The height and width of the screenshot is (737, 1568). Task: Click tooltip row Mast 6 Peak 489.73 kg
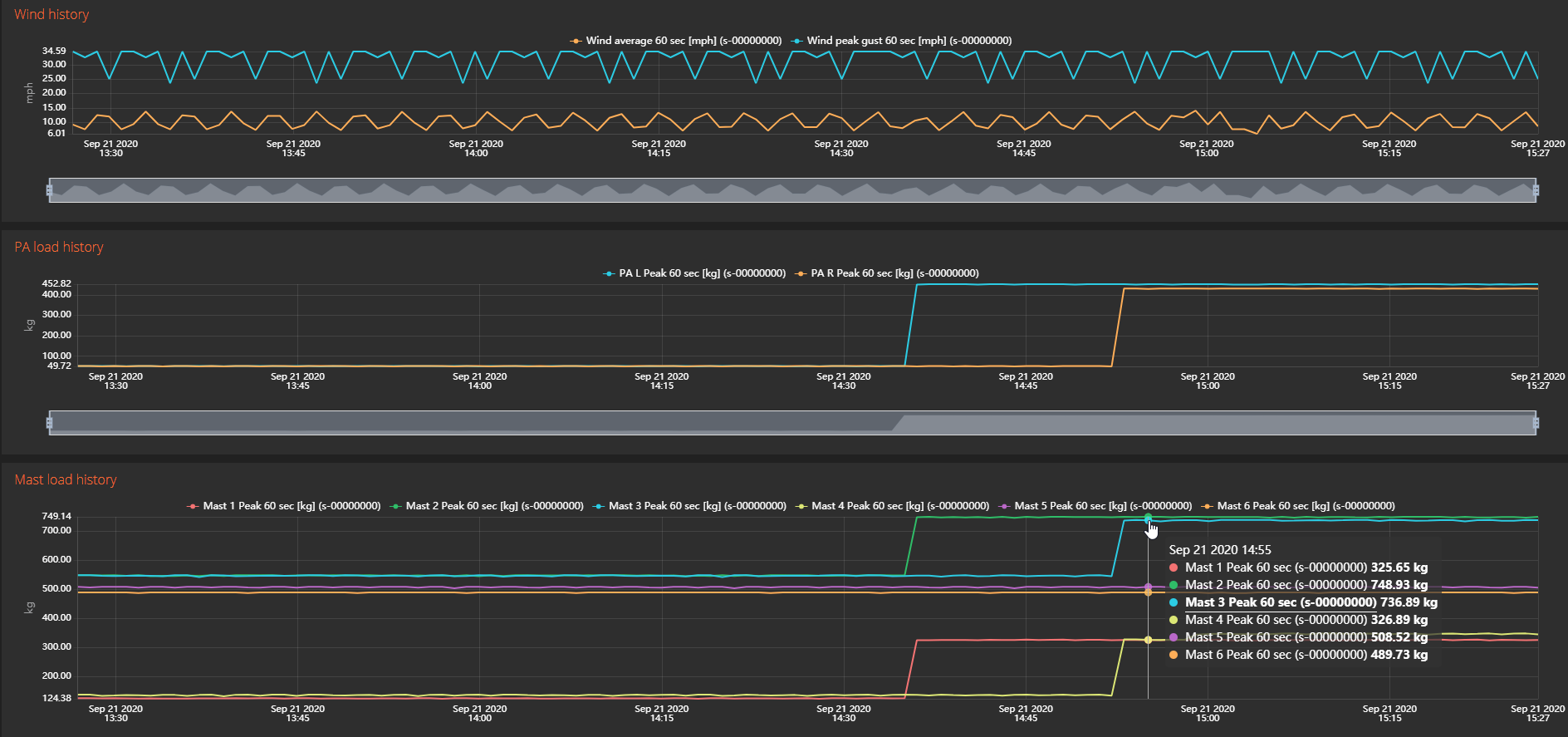click(x=1298, y=655)
